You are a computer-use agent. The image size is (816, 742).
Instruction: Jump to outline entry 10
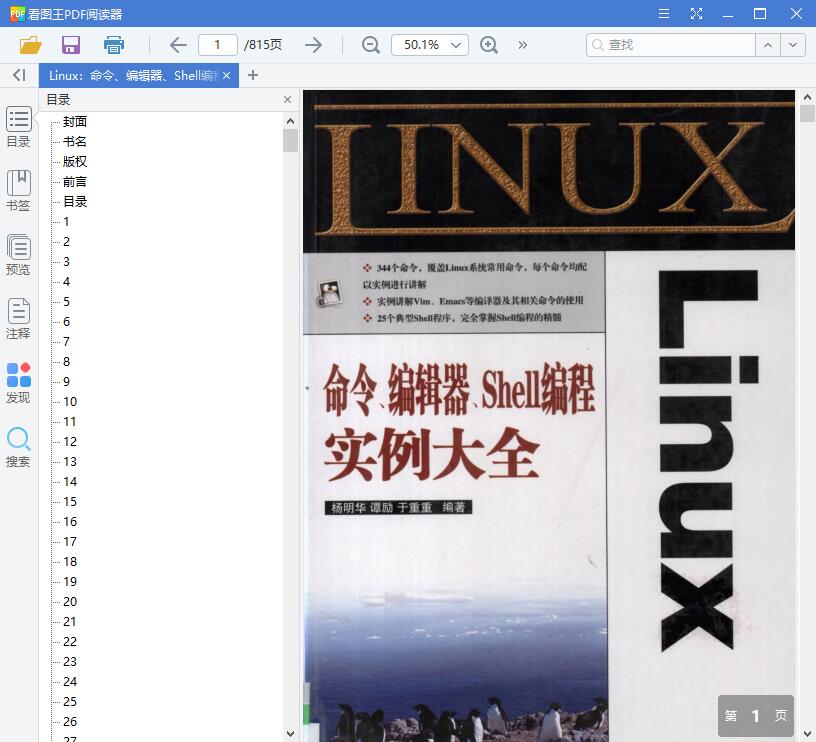(70, 402)
